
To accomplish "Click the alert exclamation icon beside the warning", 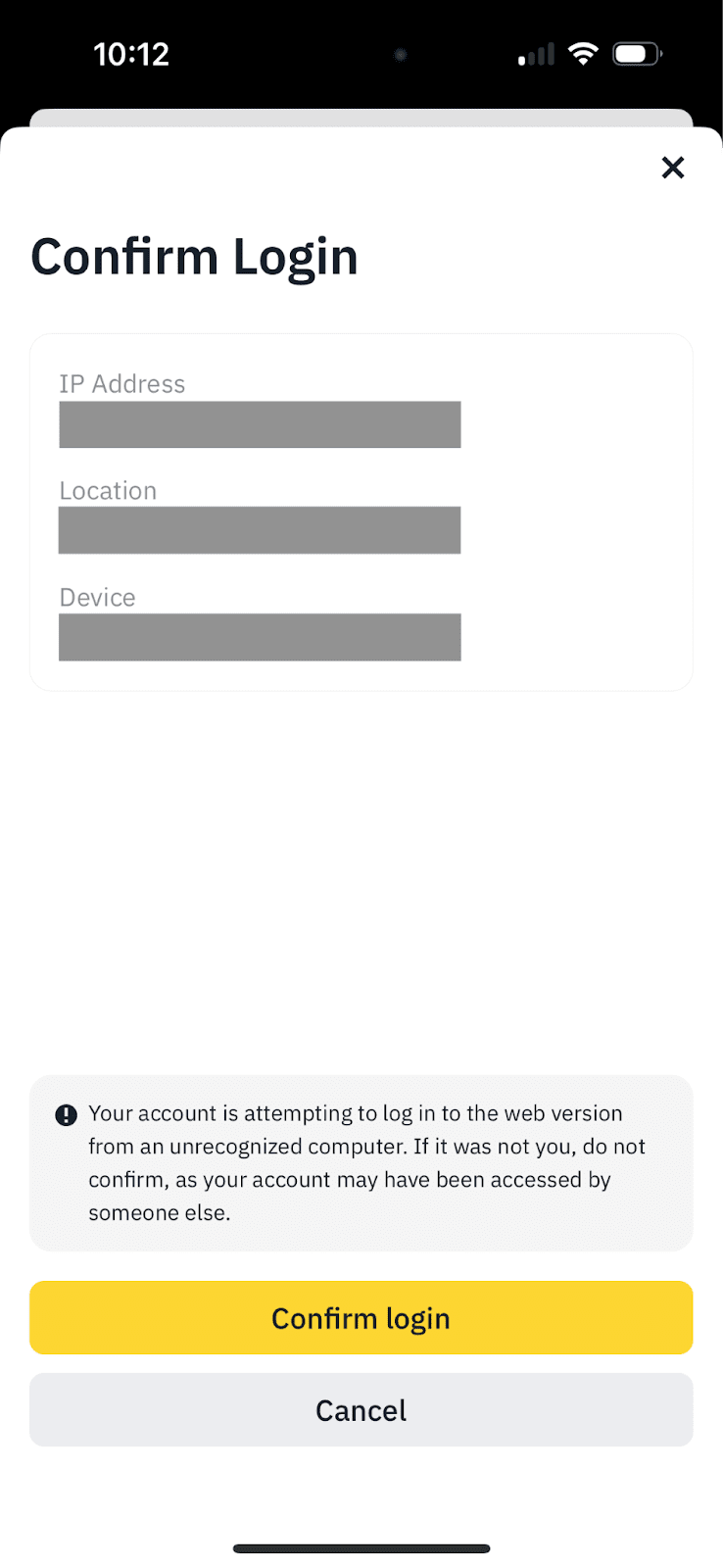I will pyautogui.click(x=65, y=1113).
